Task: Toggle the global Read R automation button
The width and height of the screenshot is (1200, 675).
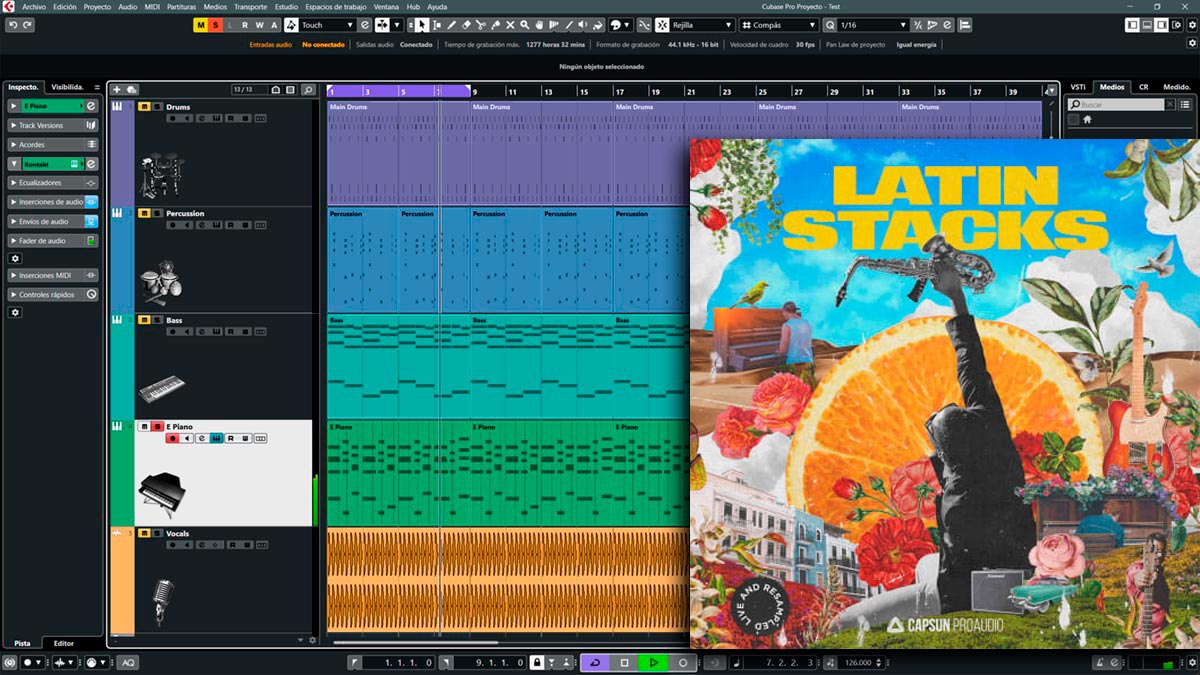Action: pyautogui.click(x=244, y=25)
